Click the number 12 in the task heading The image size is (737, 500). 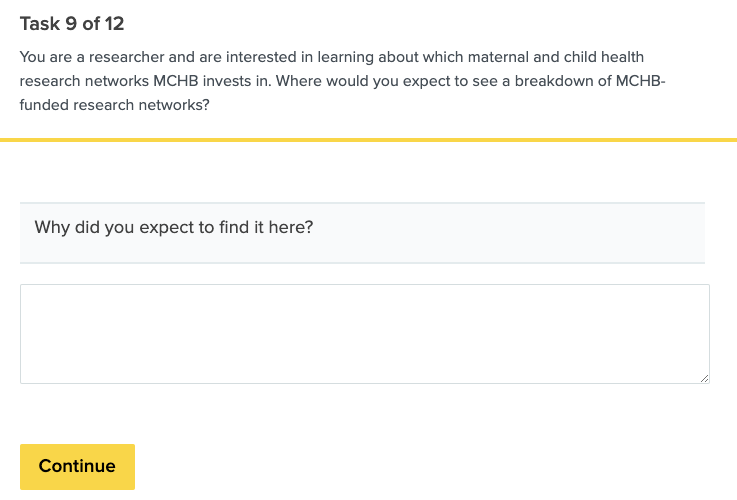pos(113,23)
